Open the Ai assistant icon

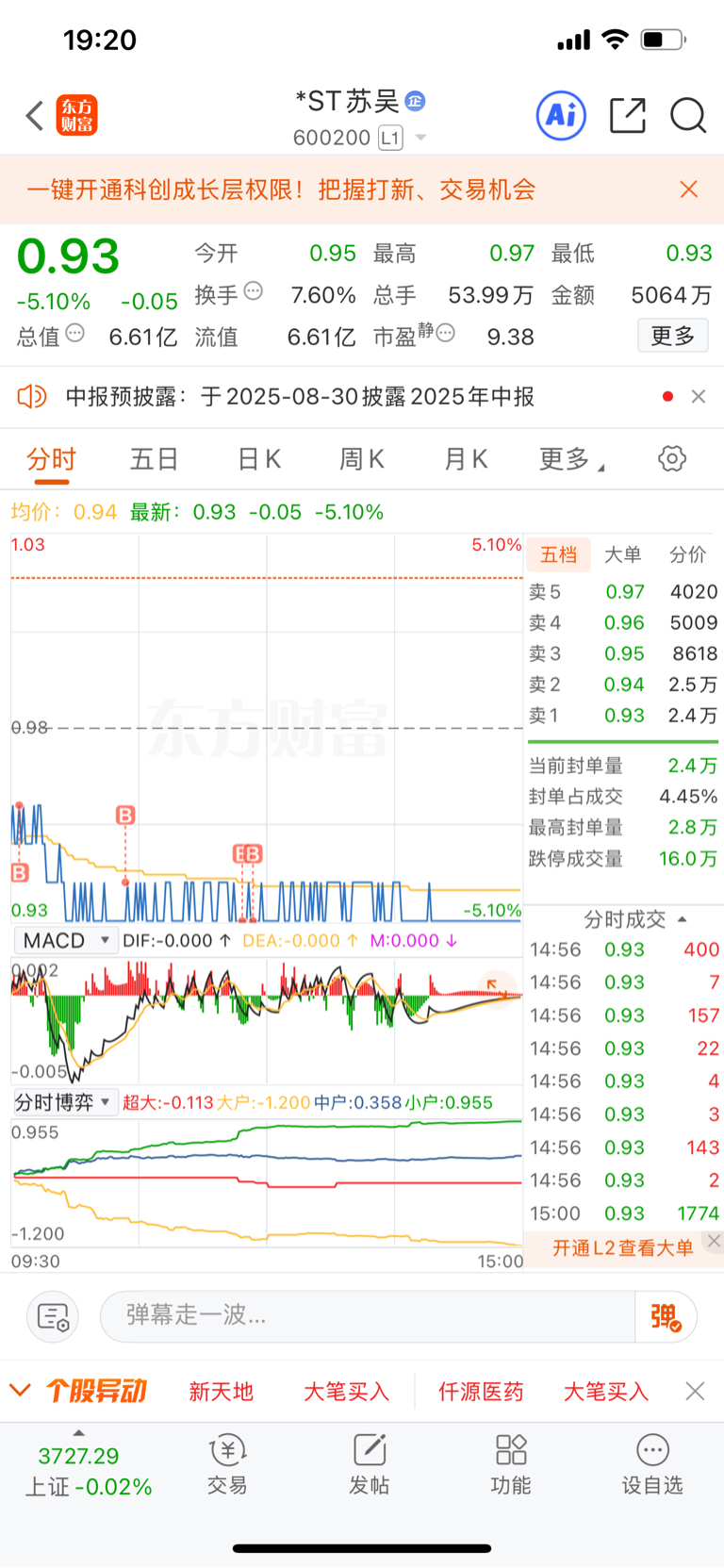click(561, 116)
